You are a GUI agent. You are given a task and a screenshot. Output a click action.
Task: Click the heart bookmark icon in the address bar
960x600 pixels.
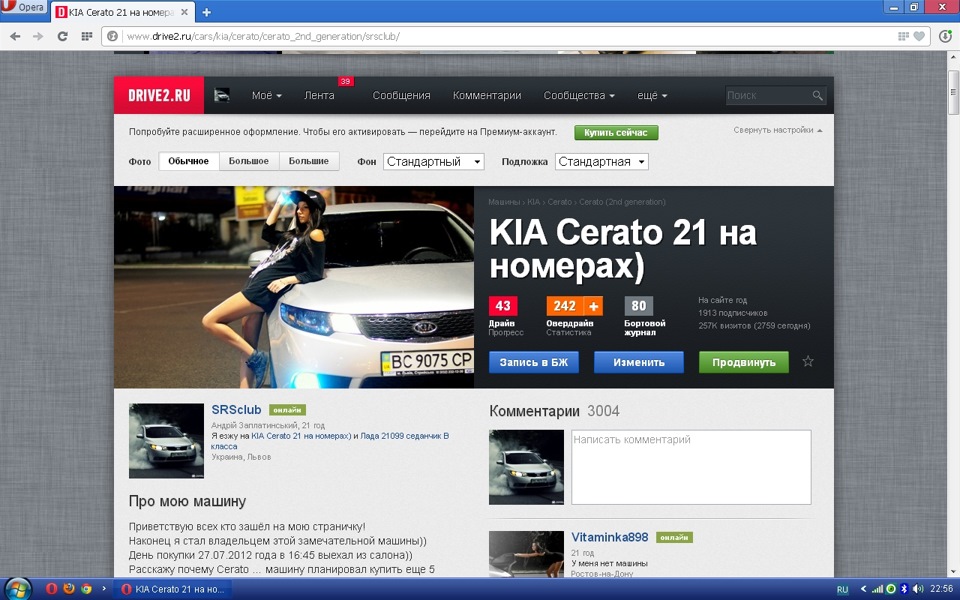point(919,36)
